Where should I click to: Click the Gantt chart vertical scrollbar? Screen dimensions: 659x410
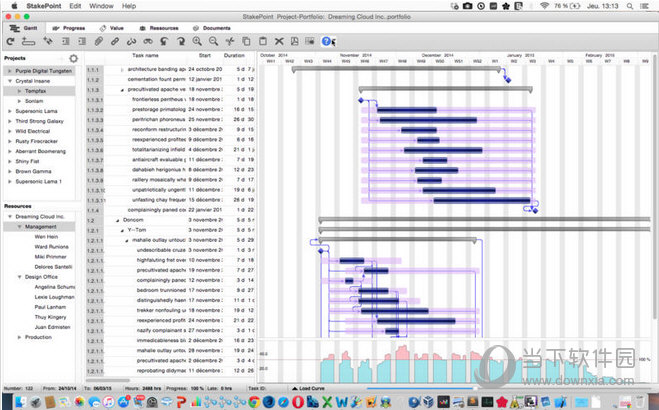pos(655,185)
